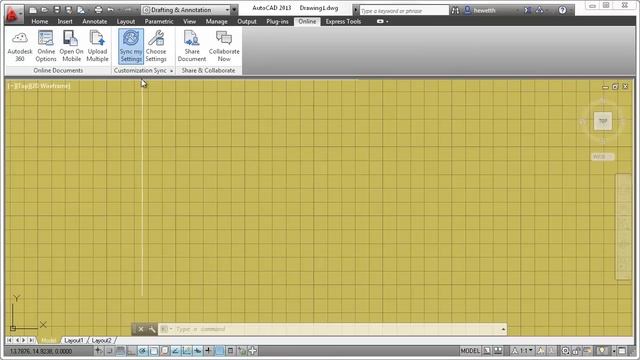
Task: Click the keyword or phrase search box
Action: coord(403,10)
